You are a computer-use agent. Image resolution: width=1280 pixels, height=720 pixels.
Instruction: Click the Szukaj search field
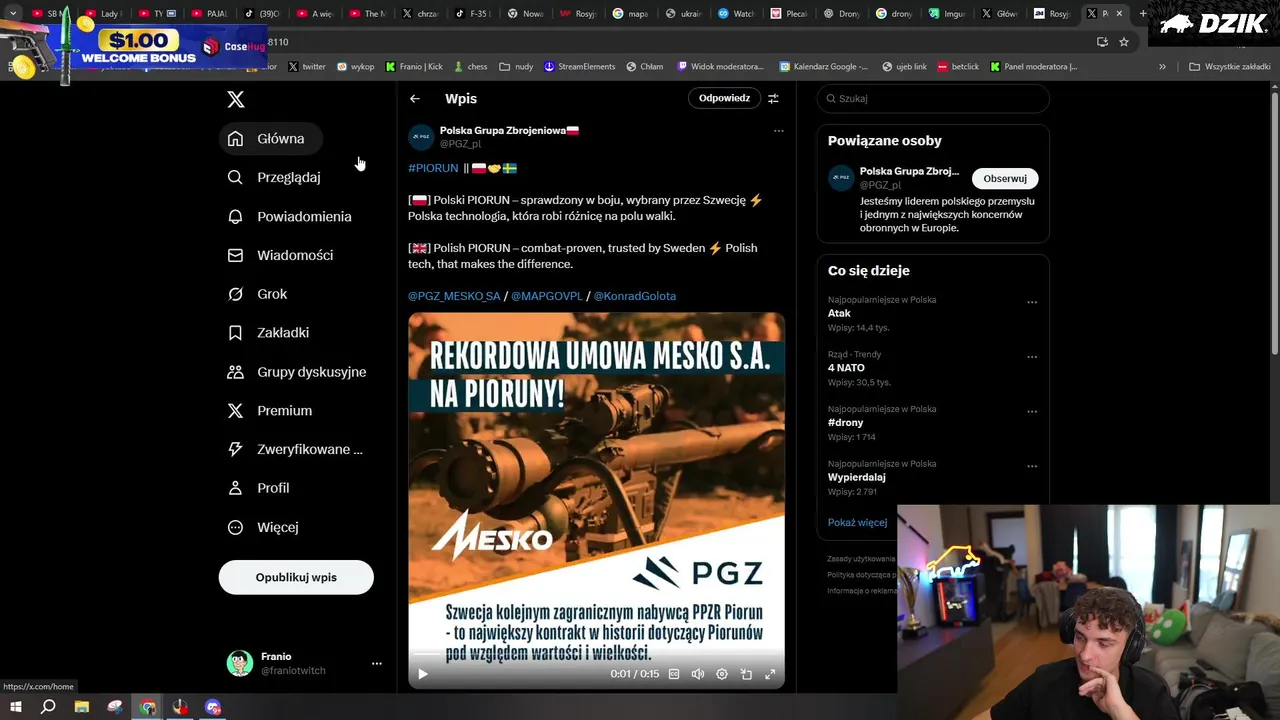(x=933, y=99)
